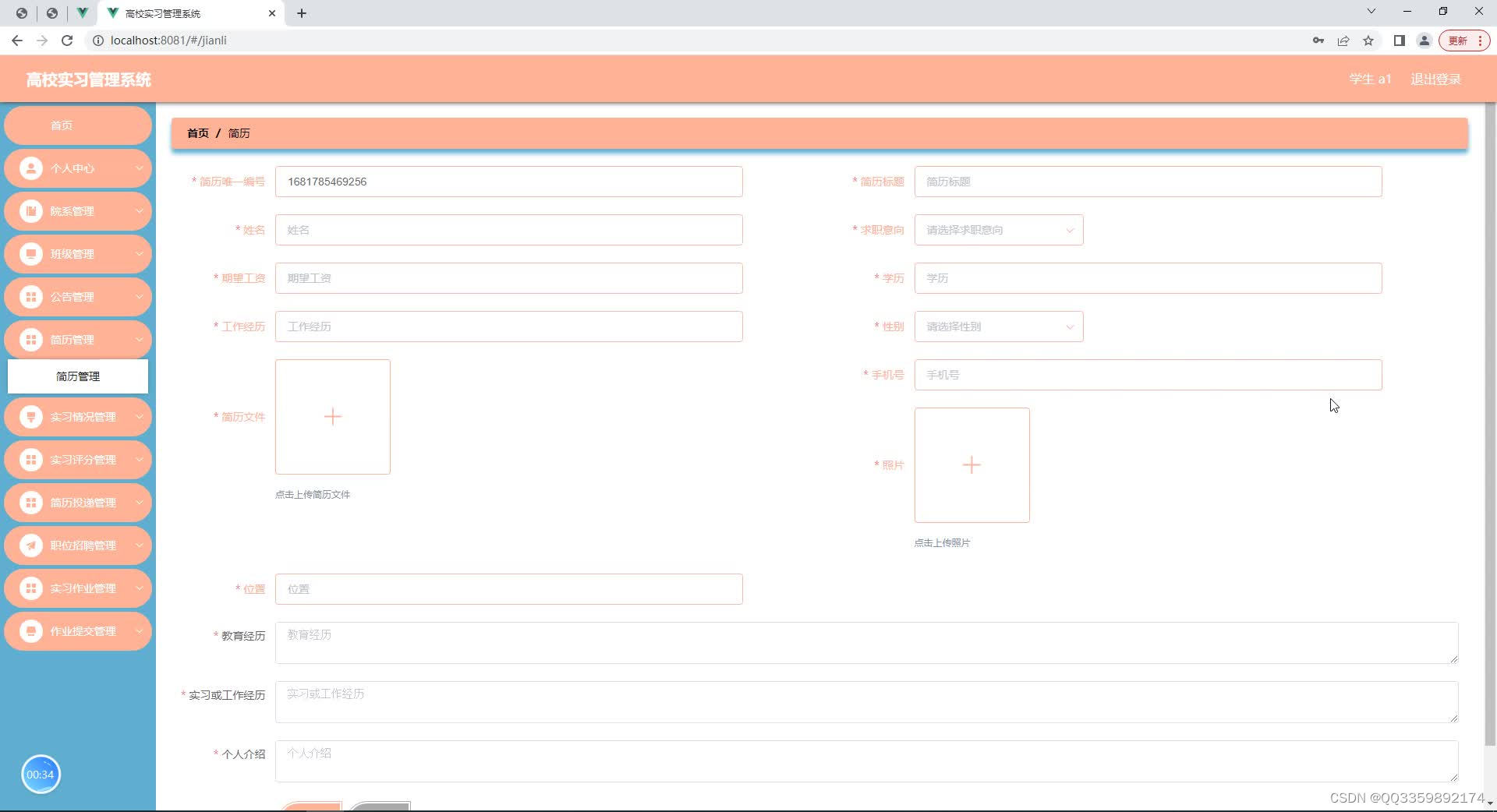Focus the 期望工资 input field
The width and height of the screenshot is (1497, 812).
pos(509,278)
